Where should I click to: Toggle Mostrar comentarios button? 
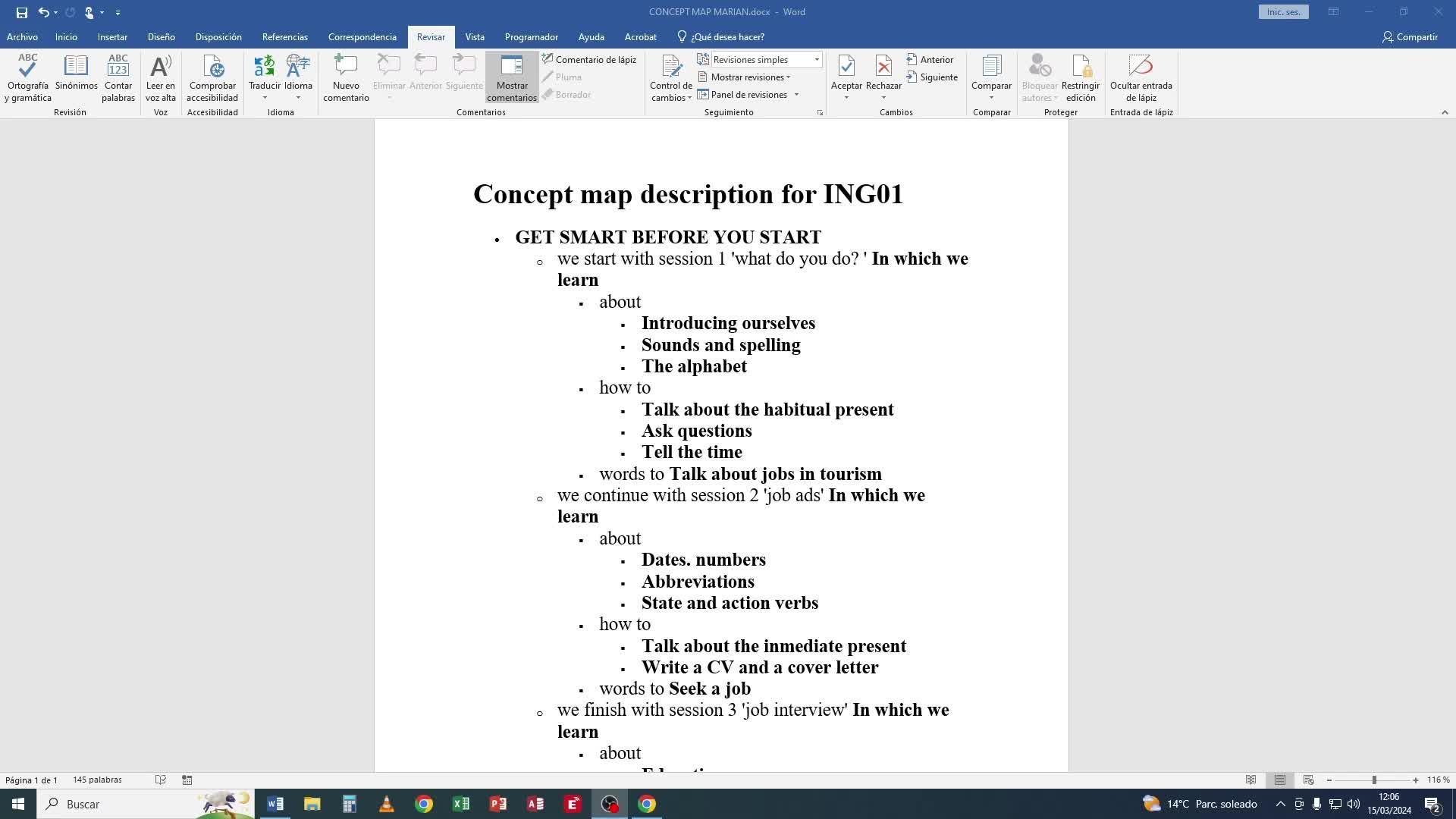[x=512, y=77]
